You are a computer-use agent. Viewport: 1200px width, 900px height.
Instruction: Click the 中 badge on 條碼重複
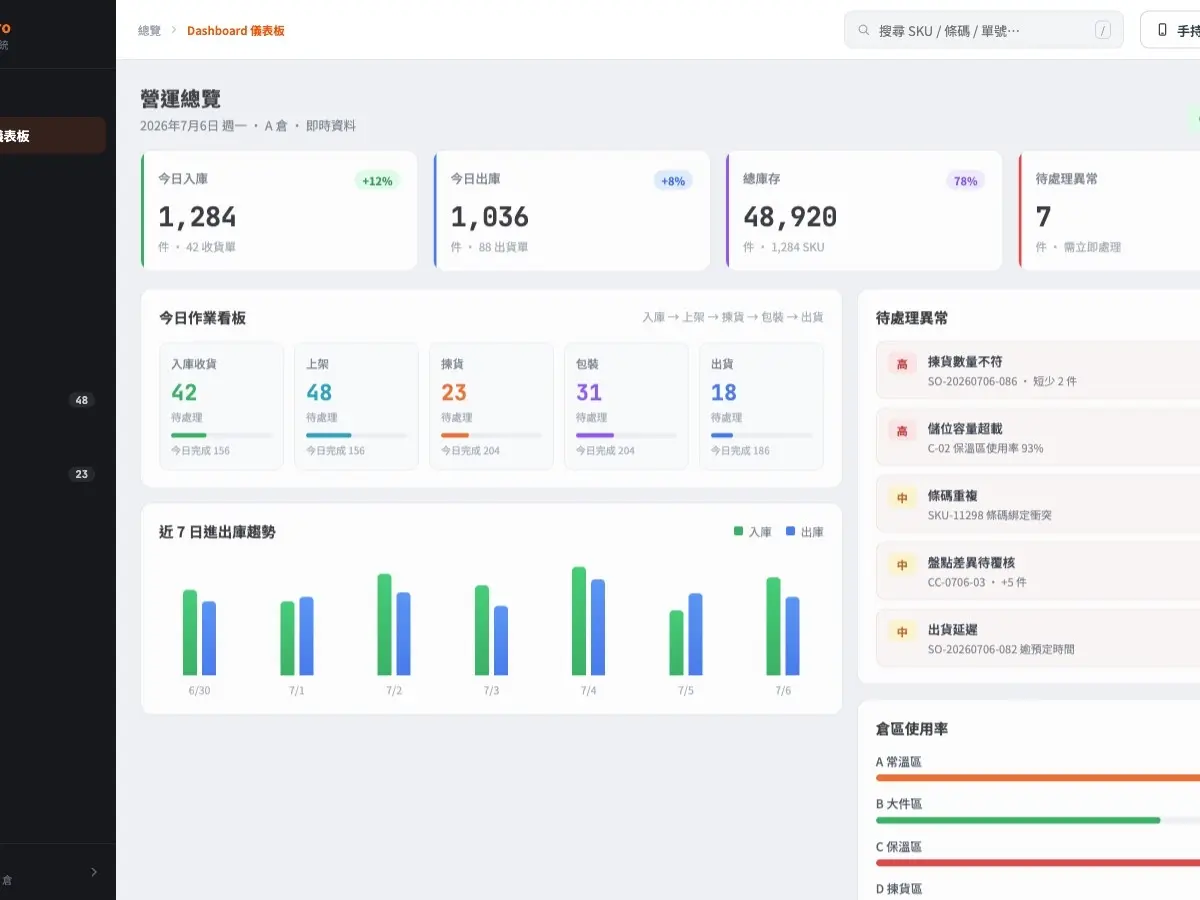click(x=902, y=498)
